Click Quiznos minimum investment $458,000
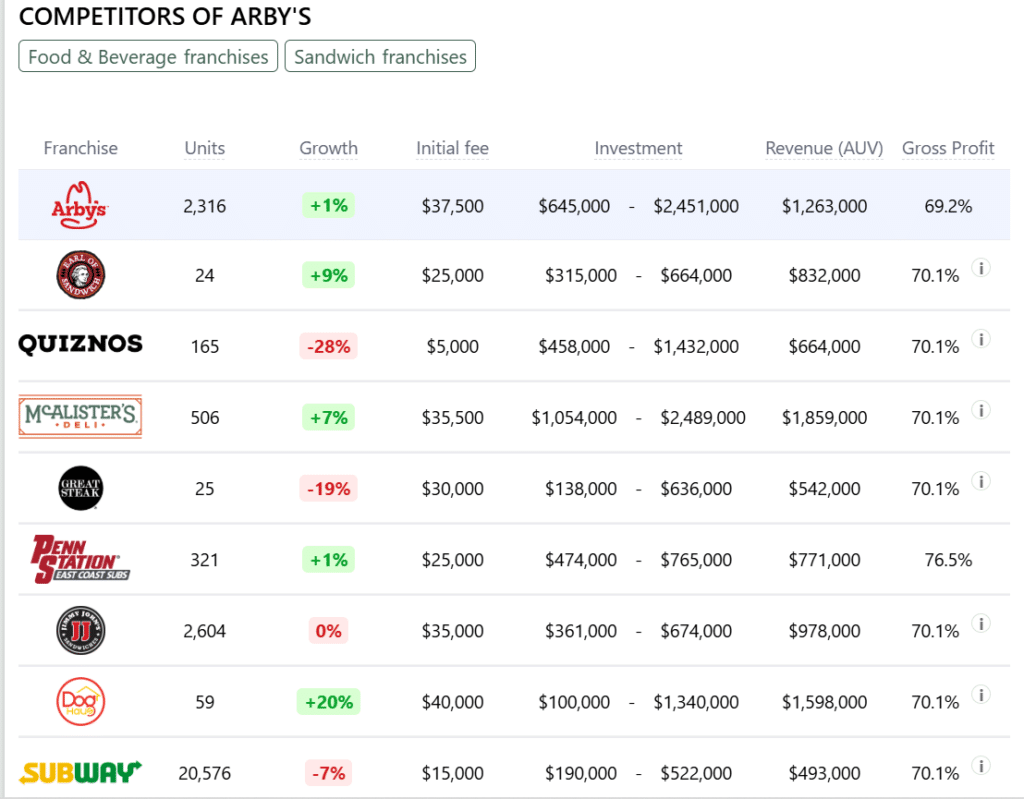The width and height of the screenshot is (1024, 799). (574, 347)
